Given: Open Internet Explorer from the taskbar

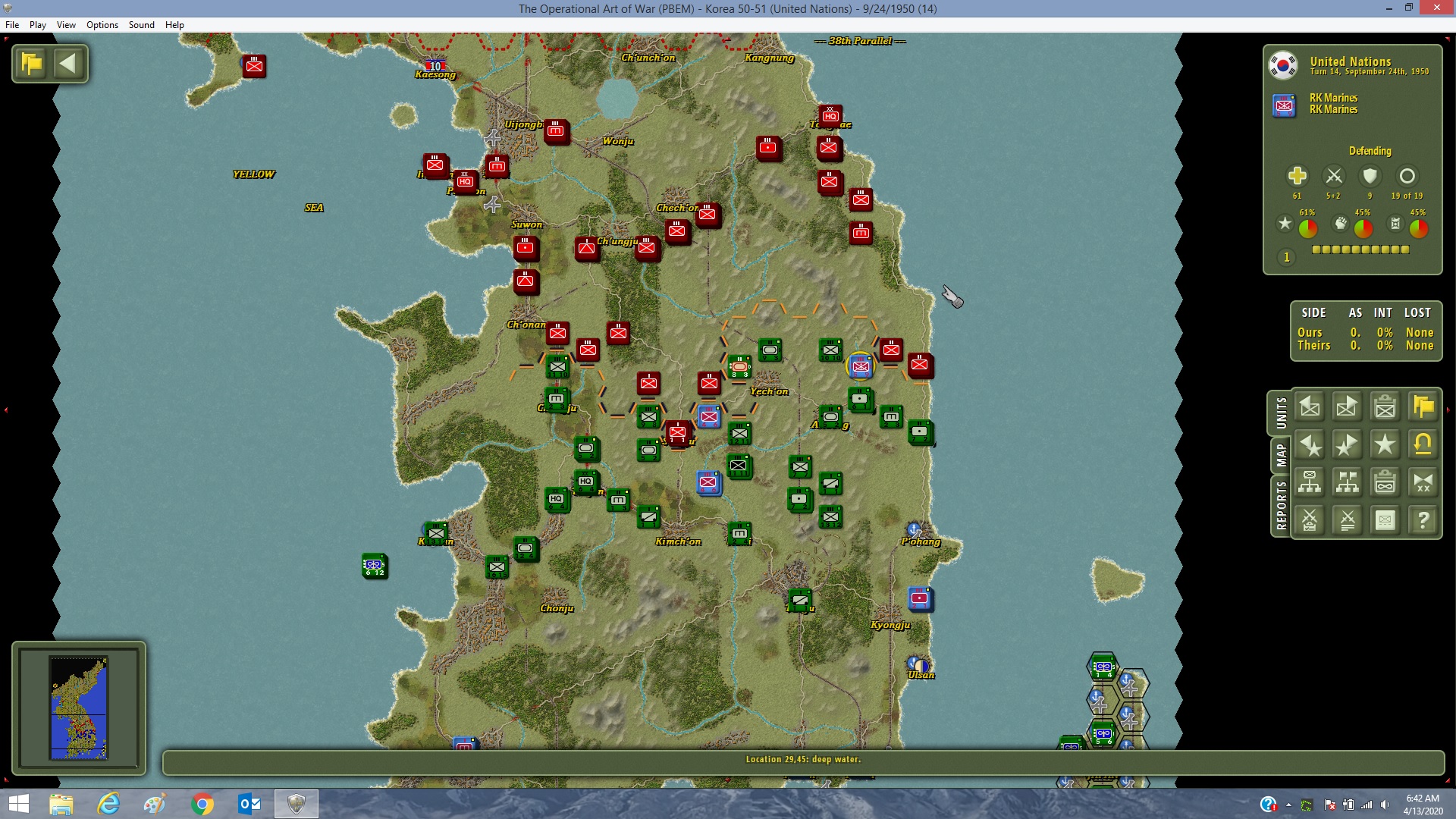Looking at the screenshot, I should 108,804.
